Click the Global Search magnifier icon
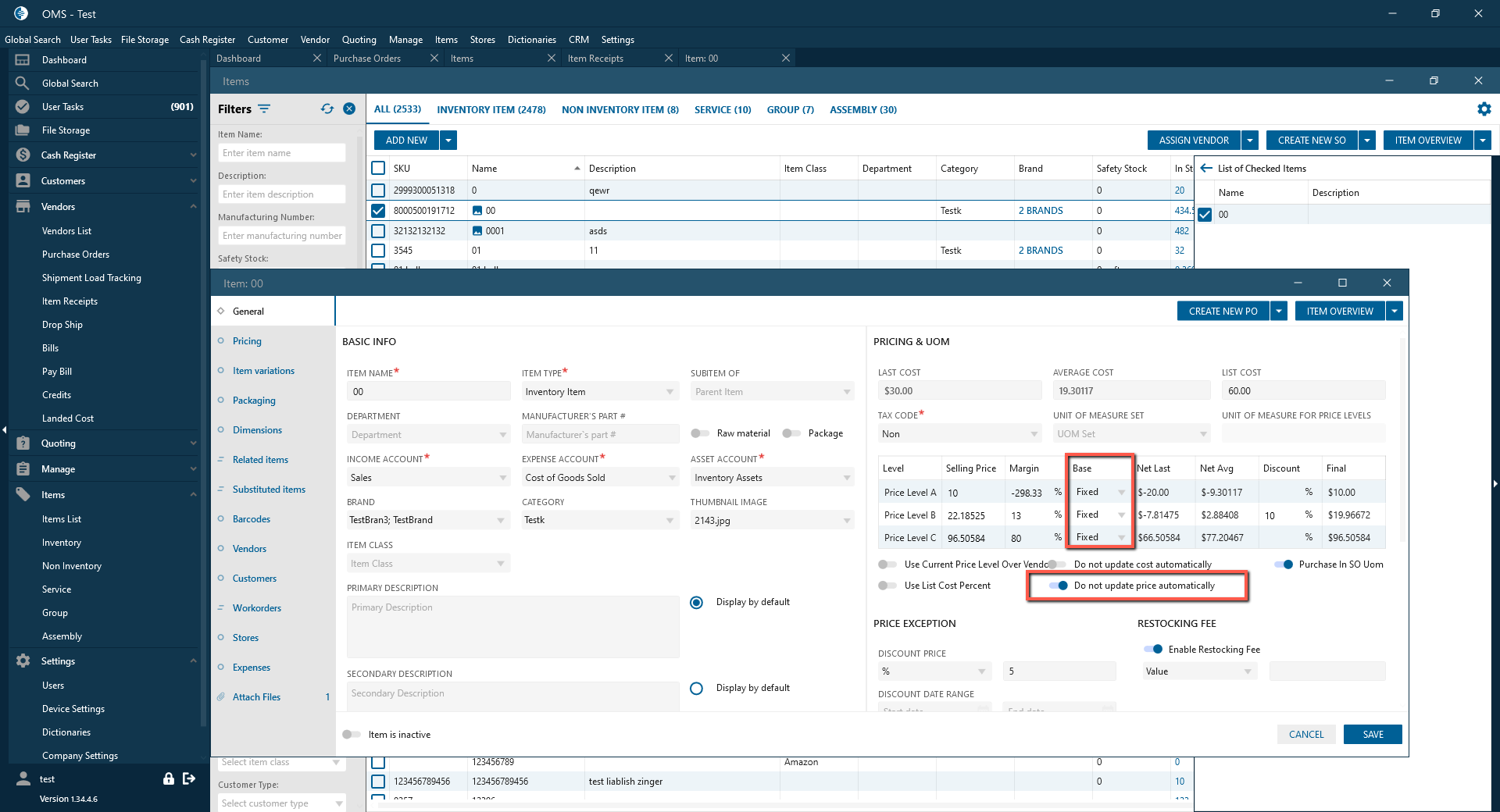The width and height of the screenshot is (1500, 812). click(x=23, y=83)
